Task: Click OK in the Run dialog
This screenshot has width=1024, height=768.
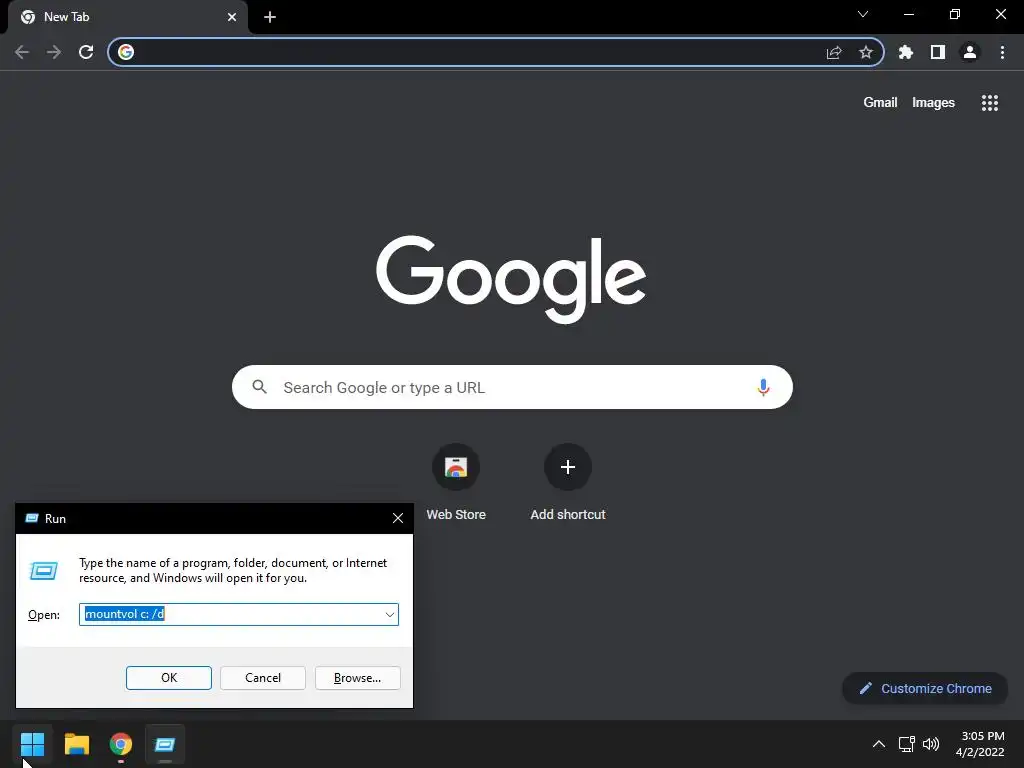Action: click(168, 678)
